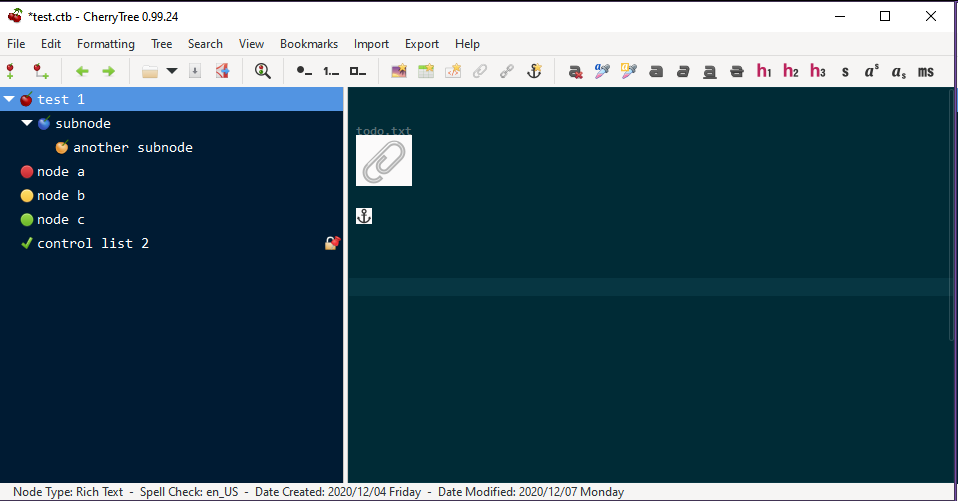The image size is (958, 501).
Task: Insert table toolbar icon
Action: point(426,71)
